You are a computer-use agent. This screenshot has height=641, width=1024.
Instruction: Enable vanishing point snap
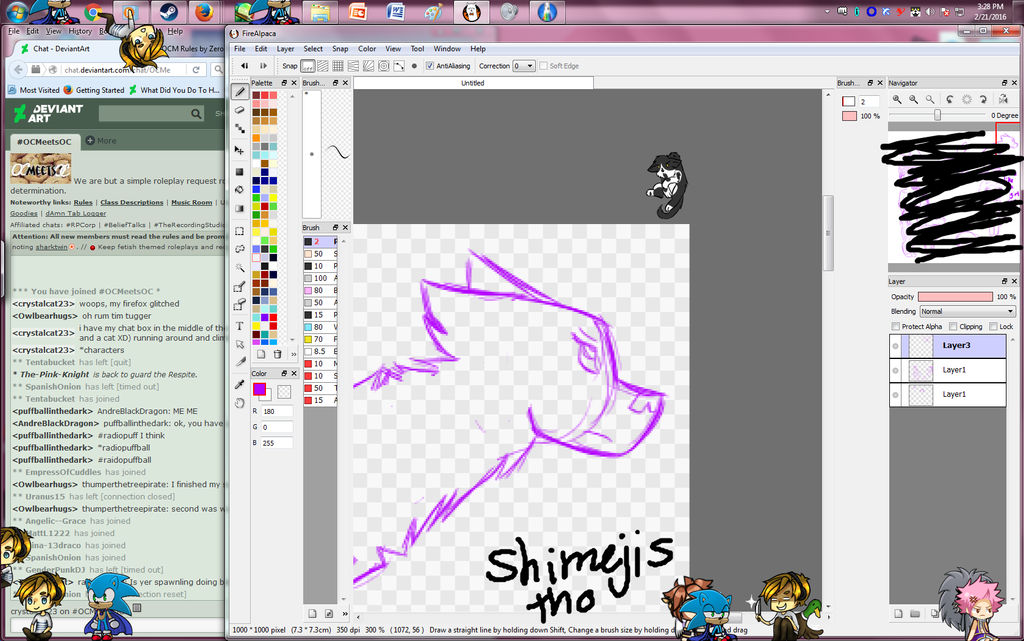(x=353, y=66)
